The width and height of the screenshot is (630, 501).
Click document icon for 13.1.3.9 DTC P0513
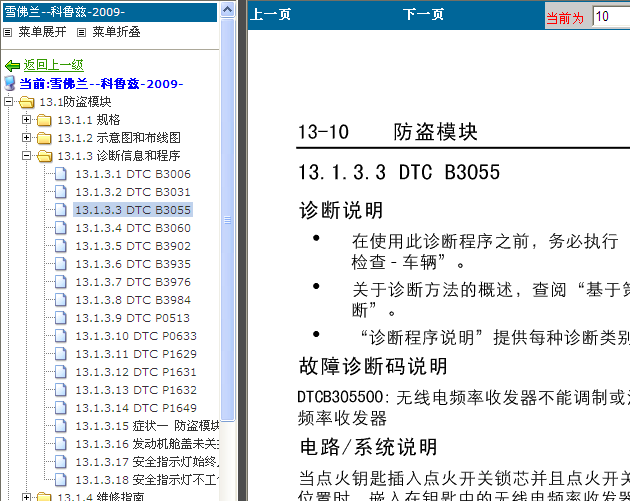click(61, 318)
